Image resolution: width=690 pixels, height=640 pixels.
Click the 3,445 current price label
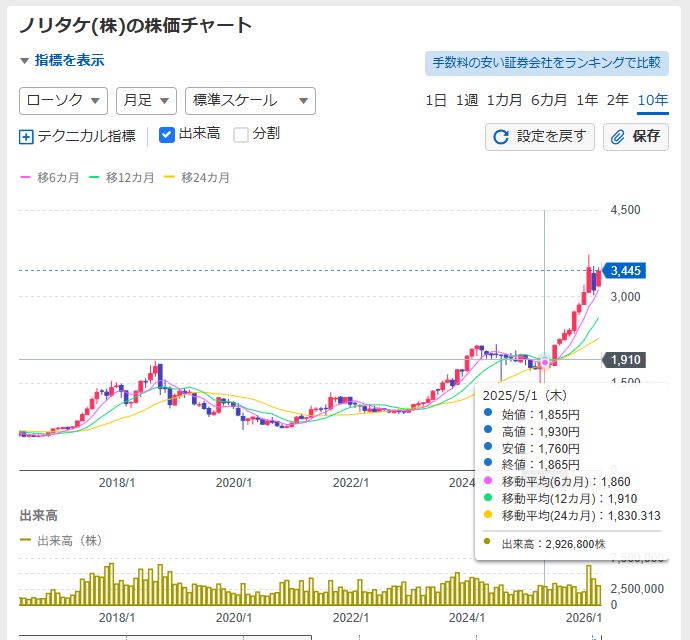(x=624, y=271)
